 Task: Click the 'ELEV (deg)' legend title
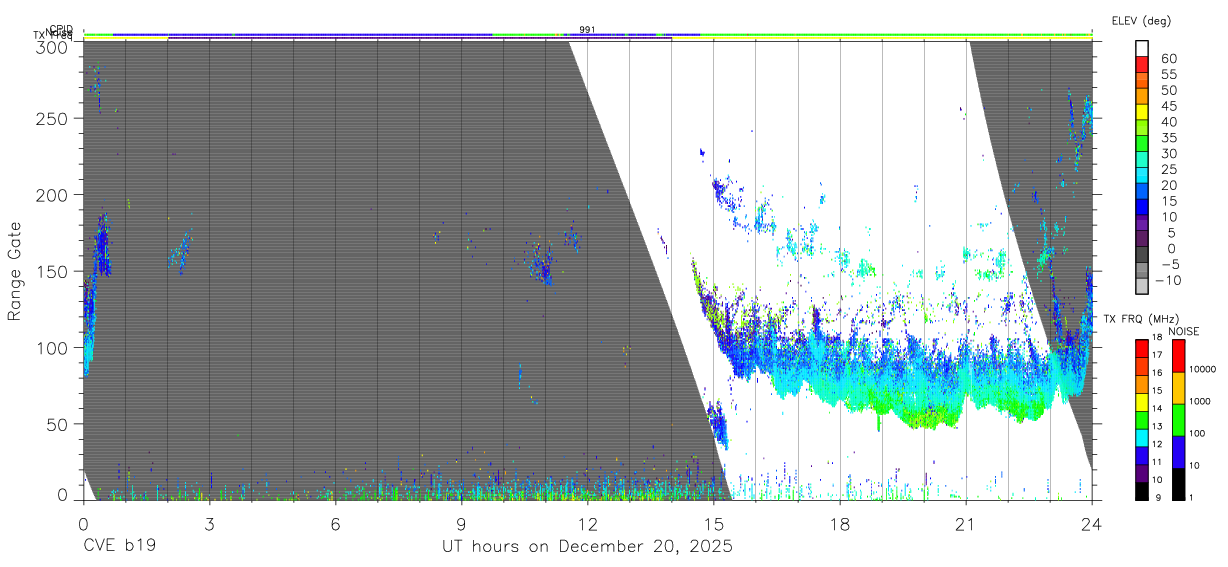pyautogui.click(x=1141, y=21)
